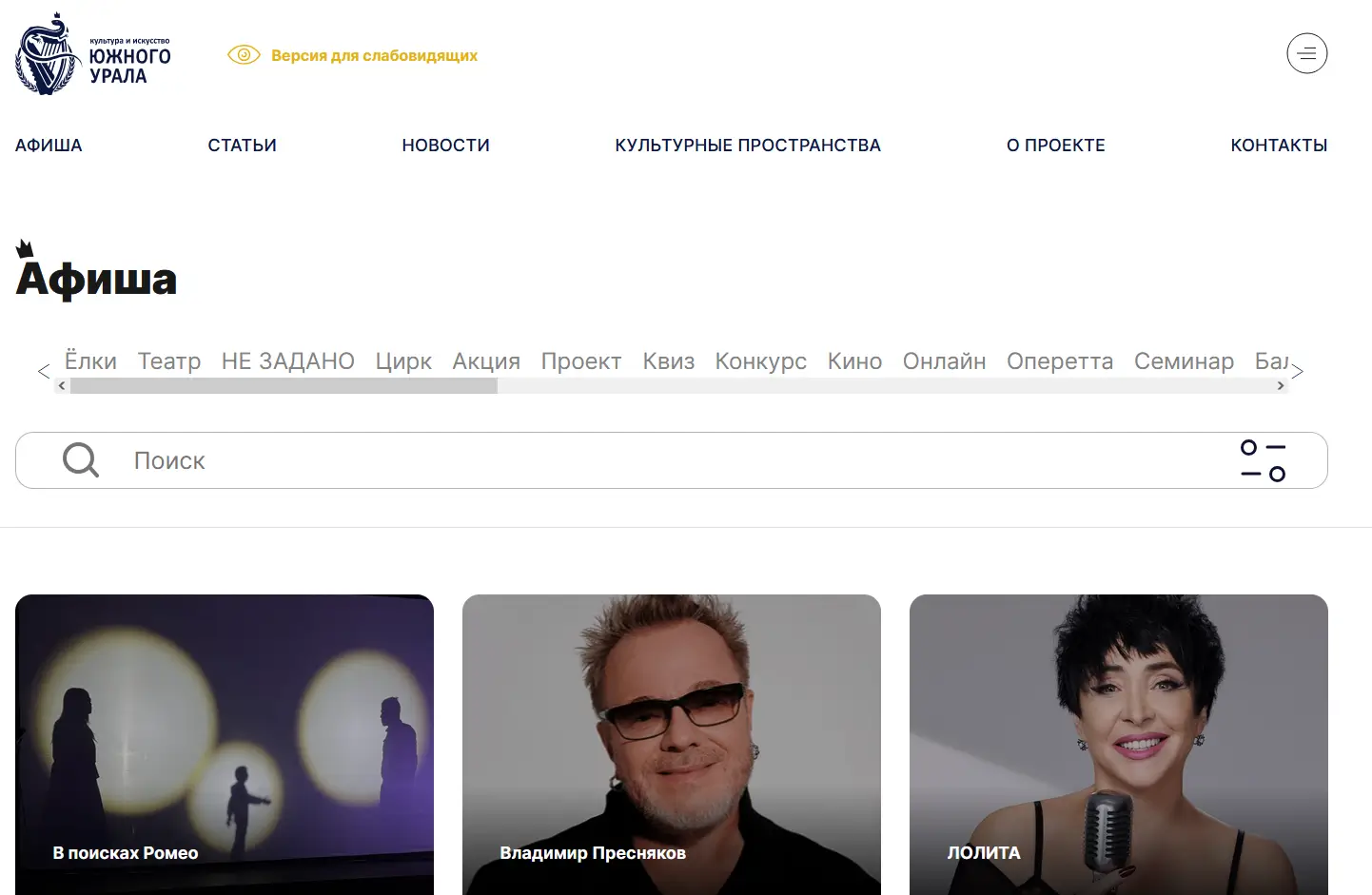Open the ЛОЛИТА event card

click(1119, 745)
